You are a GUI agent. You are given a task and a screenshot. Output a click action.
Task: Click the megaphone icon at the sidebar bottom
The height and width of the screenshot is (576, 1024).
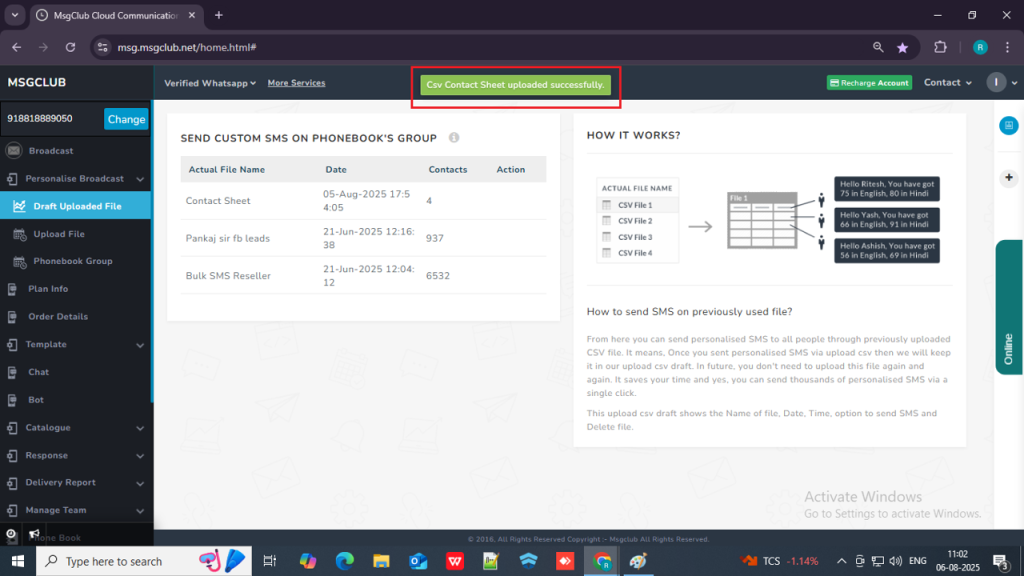(x=33, y=534)
